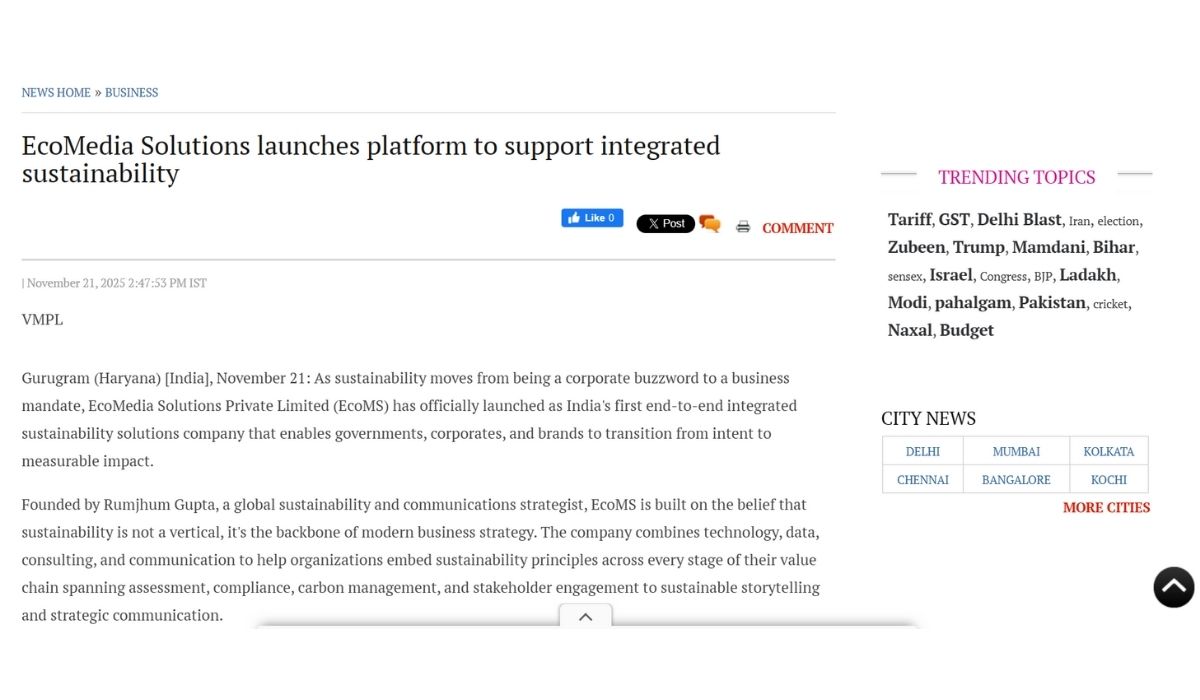Open comments via speech bubble icon

tap(710, 224)
